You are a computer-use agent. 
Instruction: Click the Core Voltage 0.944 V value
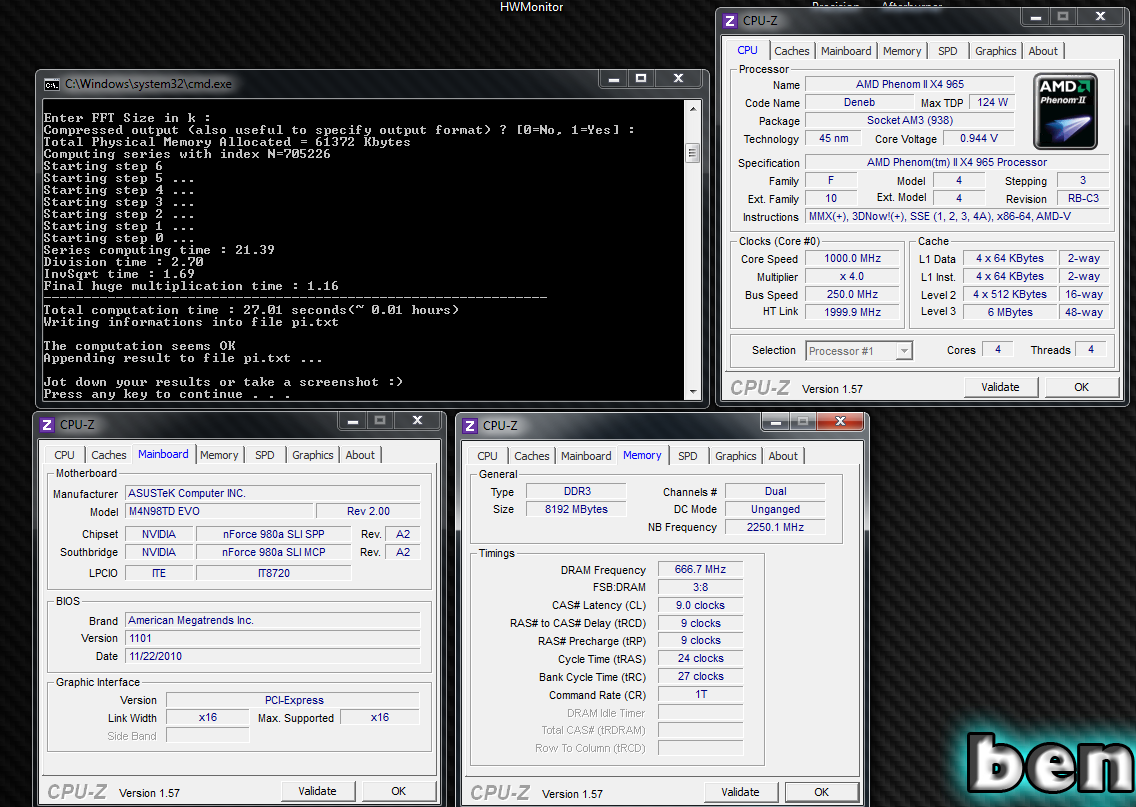click(979, 138)
